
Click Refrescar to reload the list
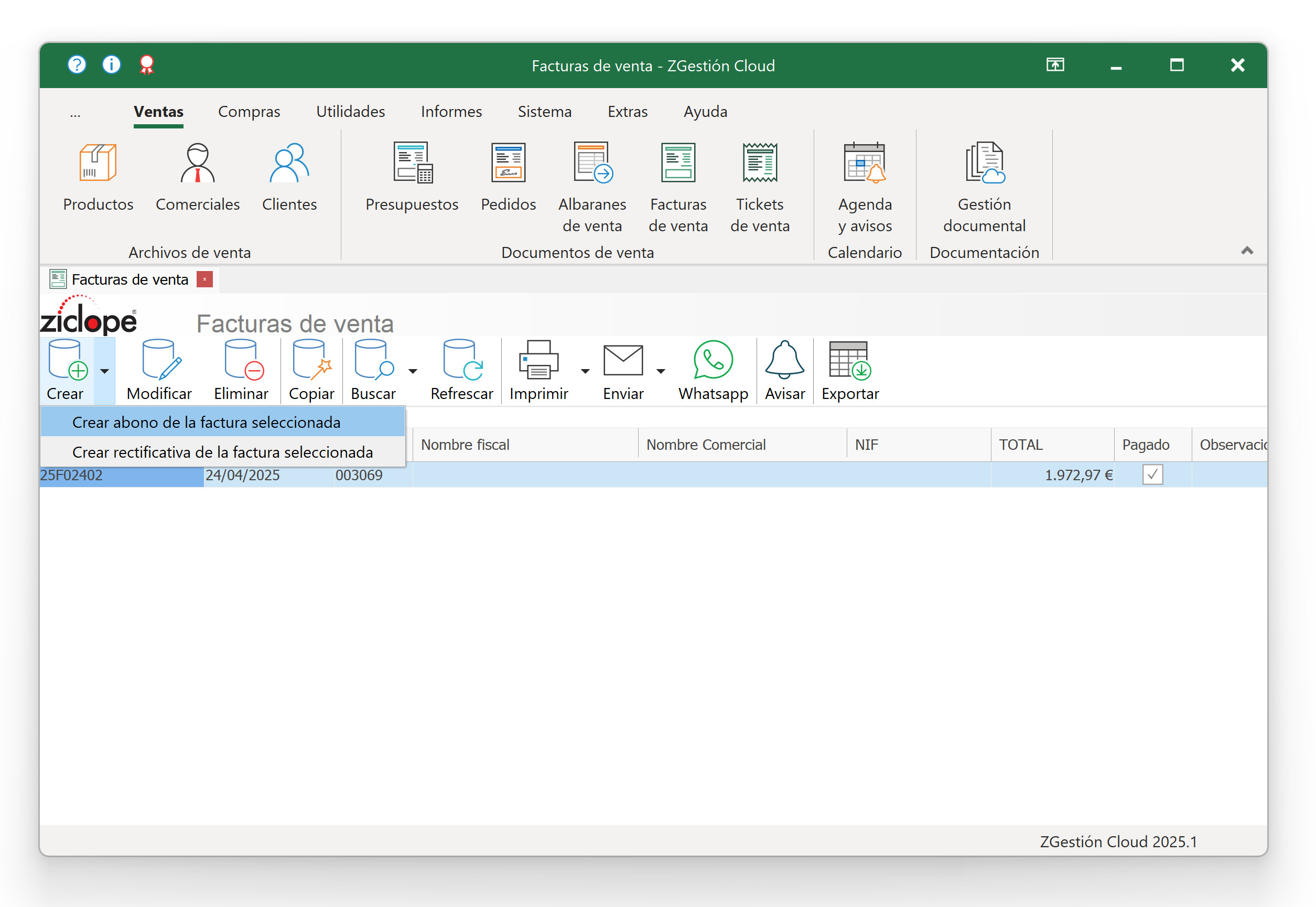click(x=462, y=371)
